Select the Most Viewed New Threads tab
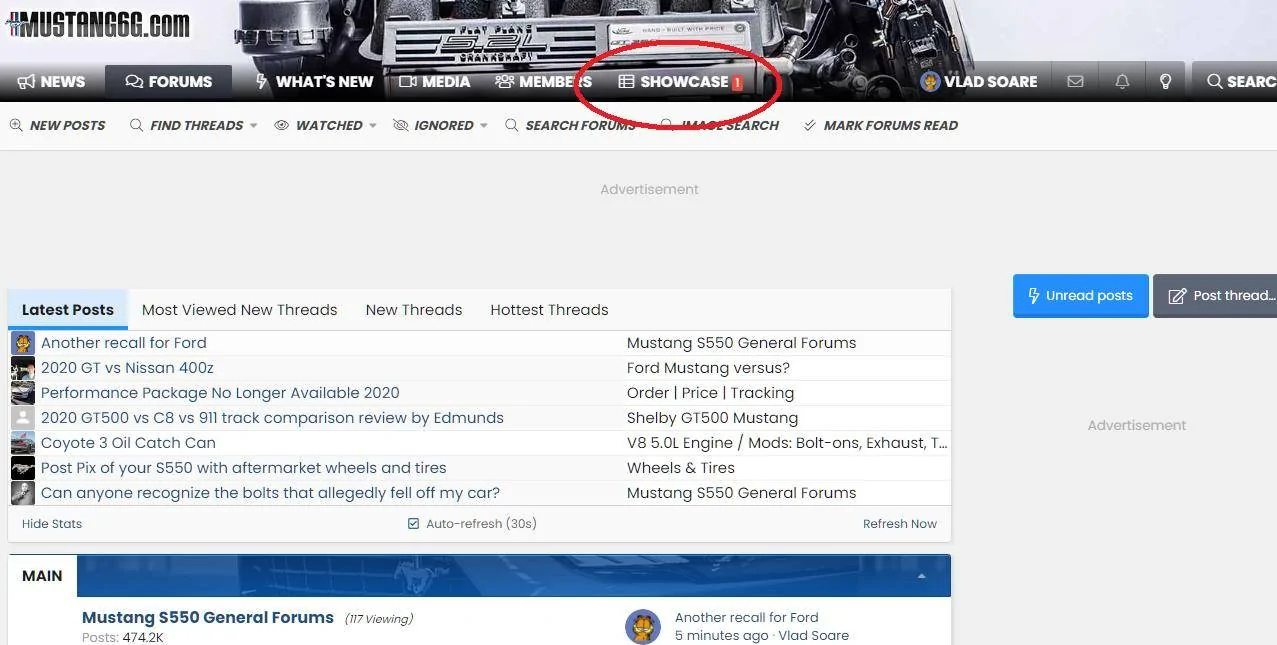This screenshot has width=1277, height=645. click(240, 310)
